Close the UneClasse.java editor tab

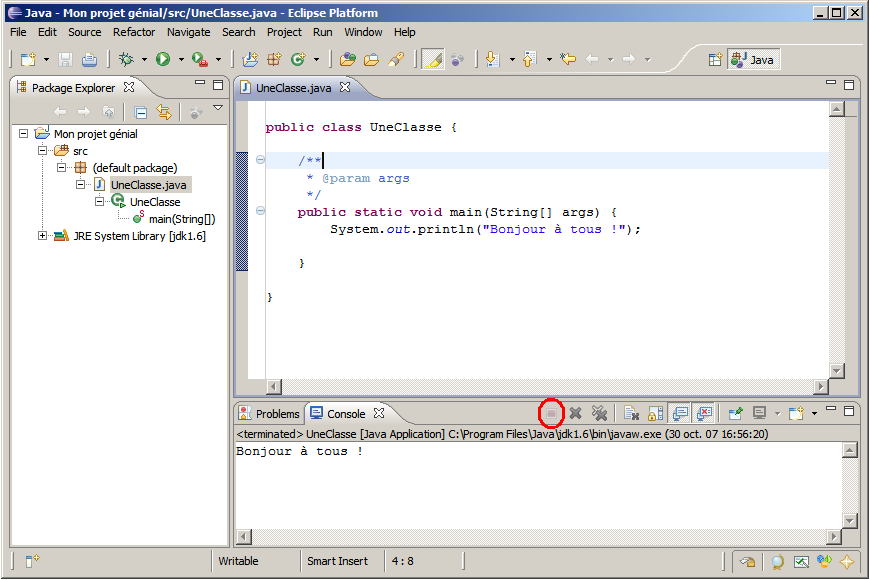coord(345,88)
